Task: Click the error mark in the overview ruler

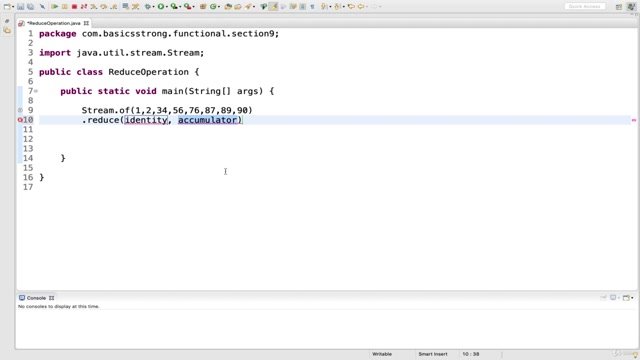Action: [634, 120]
